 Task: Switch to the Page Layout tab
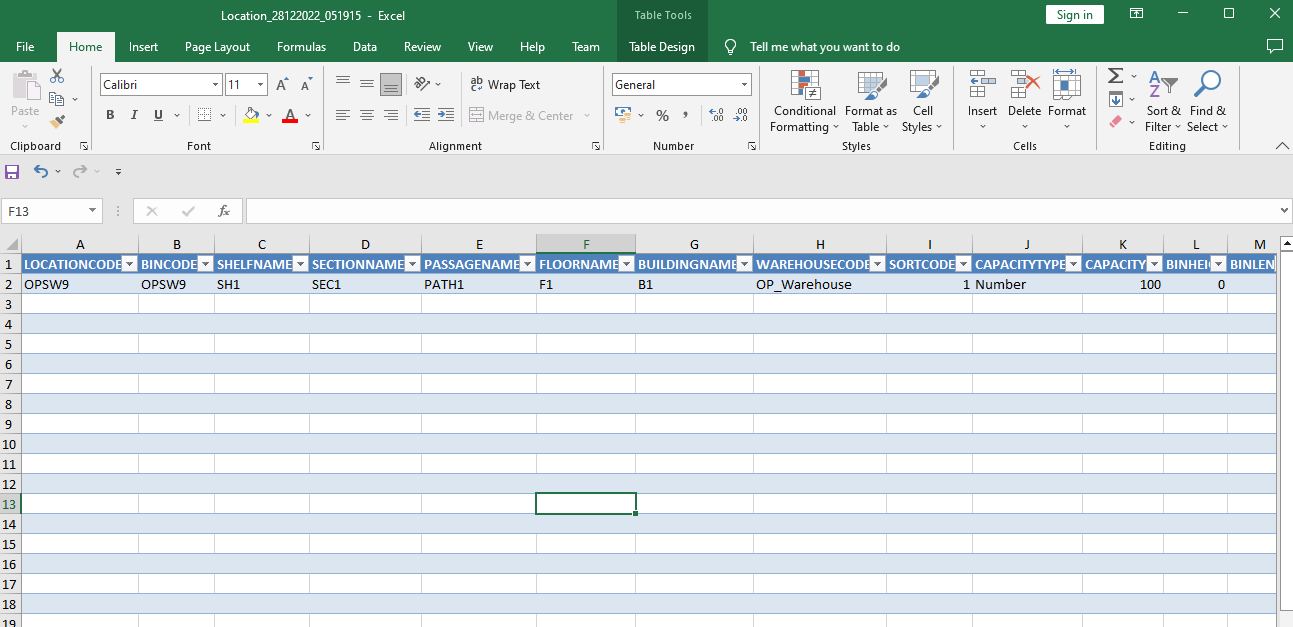point(217,47)
